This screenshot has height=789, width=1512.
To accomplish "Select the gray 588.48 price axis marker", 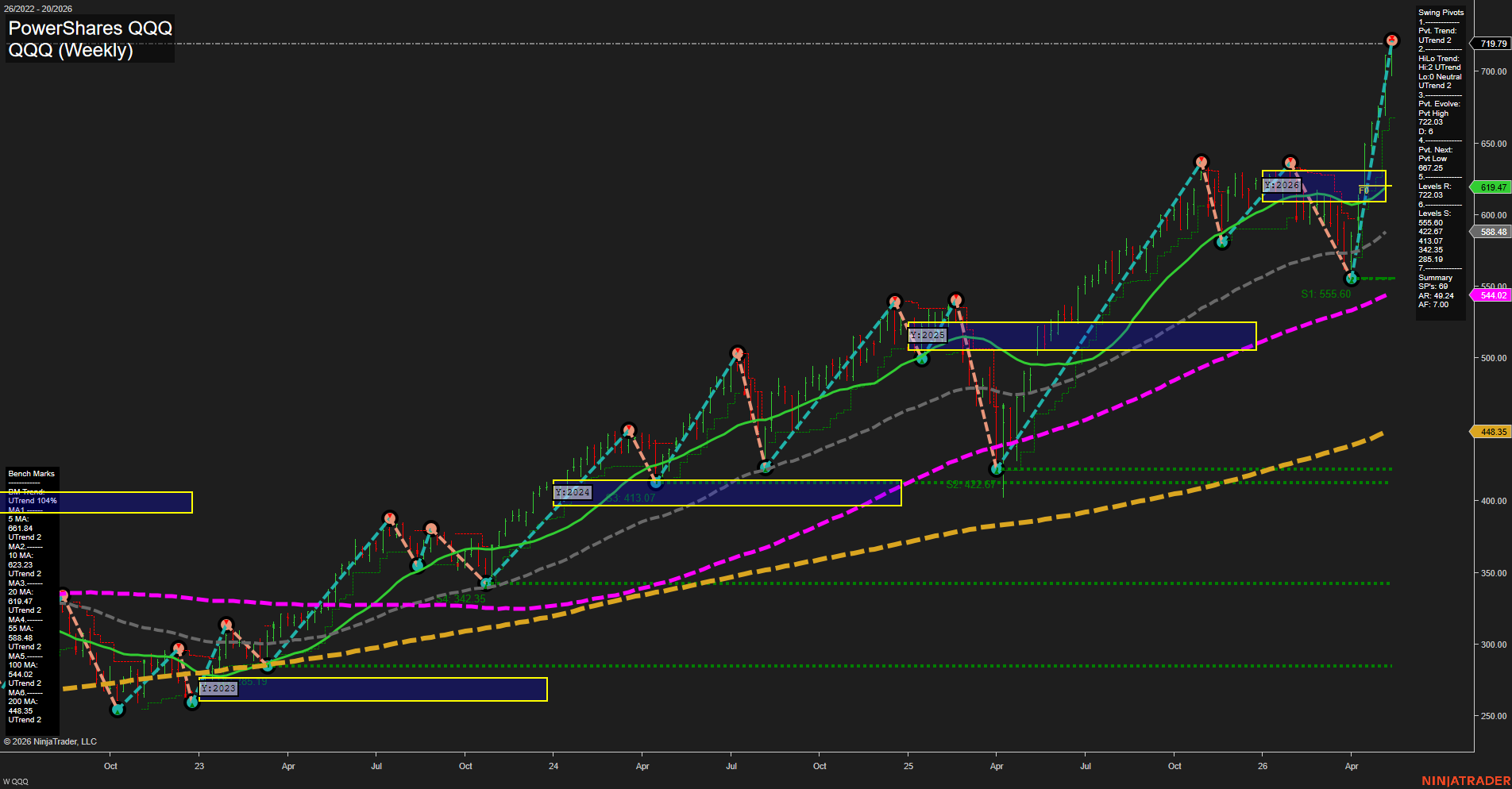I will [1492, 232].
